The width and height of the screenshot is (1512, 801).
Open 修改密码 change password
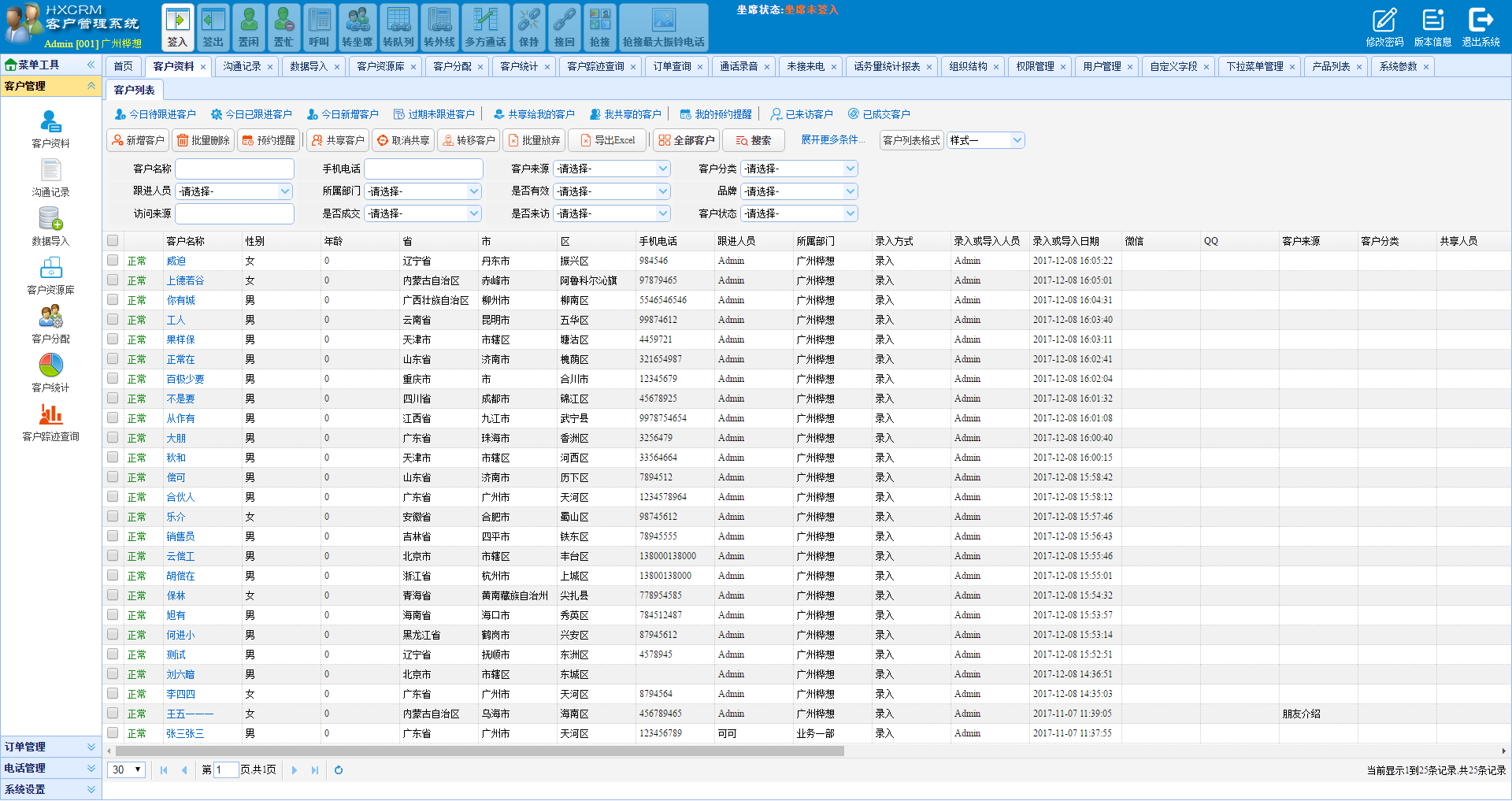tap(1384, 27)
